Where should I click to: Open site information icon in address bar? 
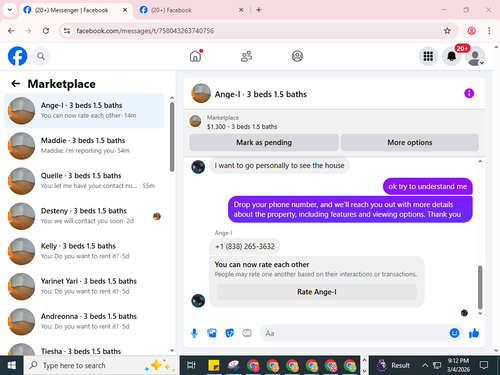click(x=67, y=31)
